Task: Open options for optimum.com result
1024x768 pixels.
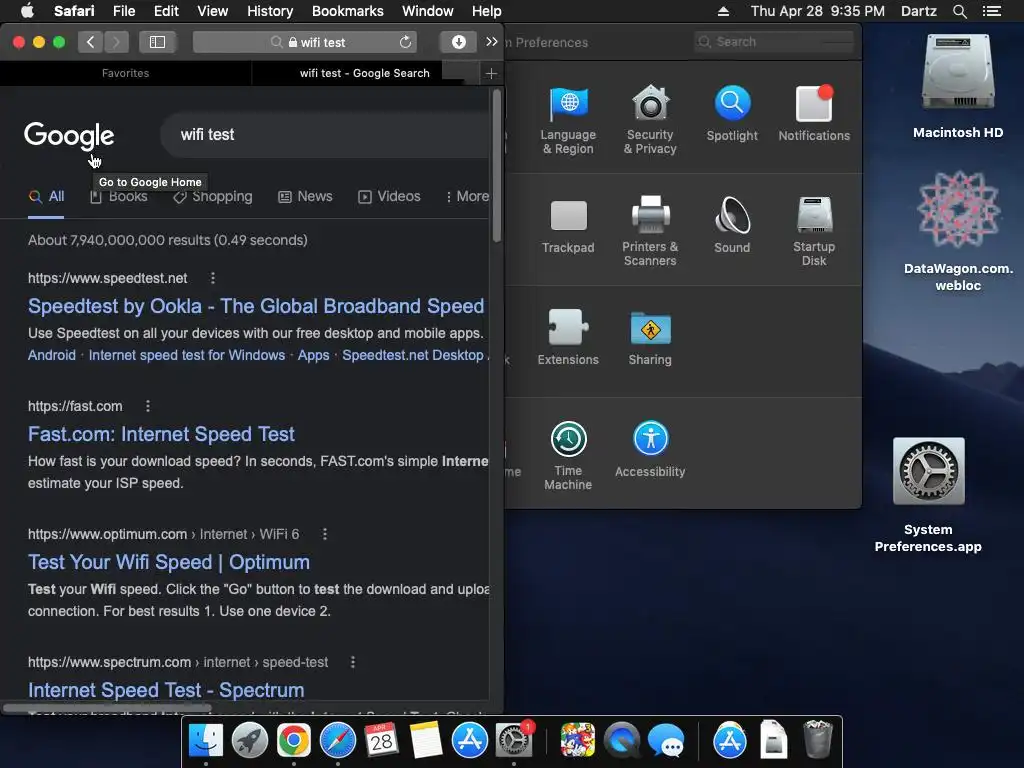Action: (x=325, y=534)
